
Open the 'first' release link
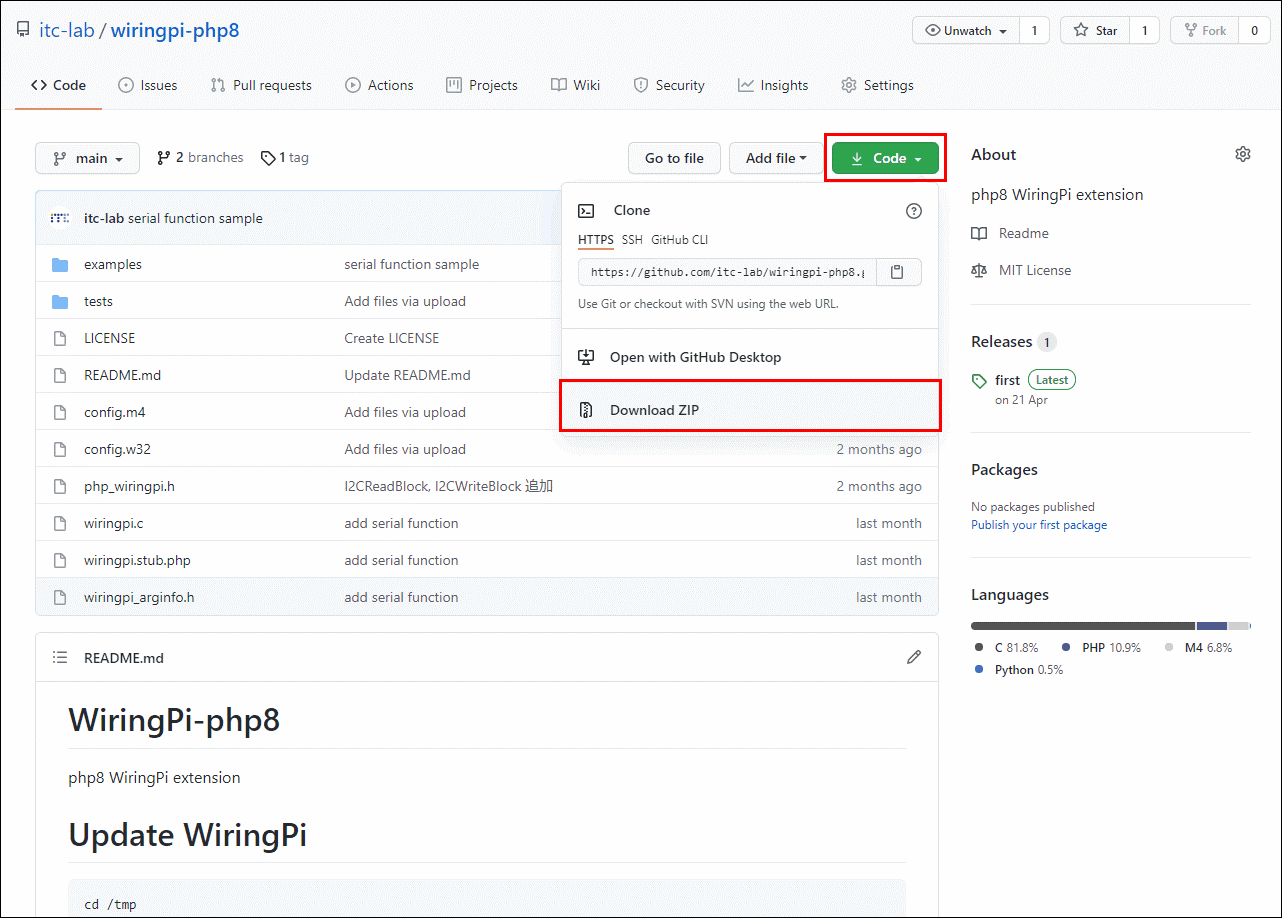(1007, 380)
